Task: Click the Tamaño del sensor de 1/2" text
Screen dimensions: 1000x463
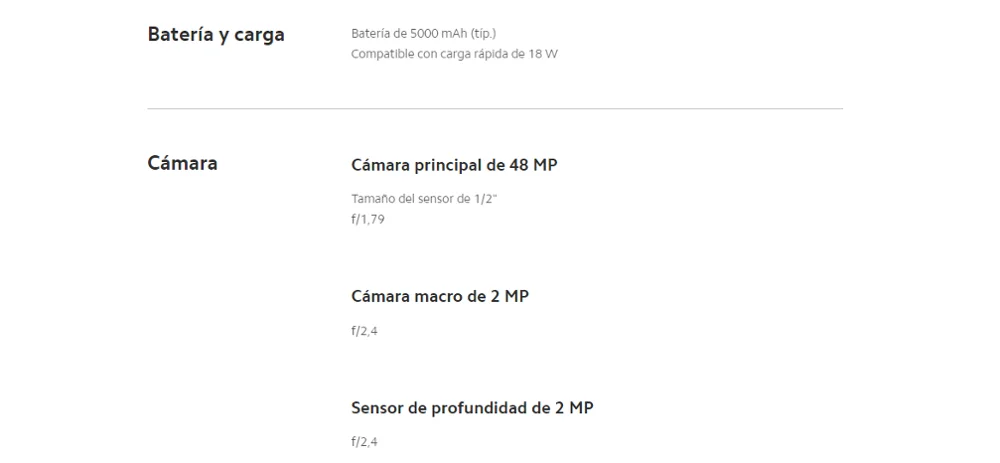Action: (x=423, y=199)
